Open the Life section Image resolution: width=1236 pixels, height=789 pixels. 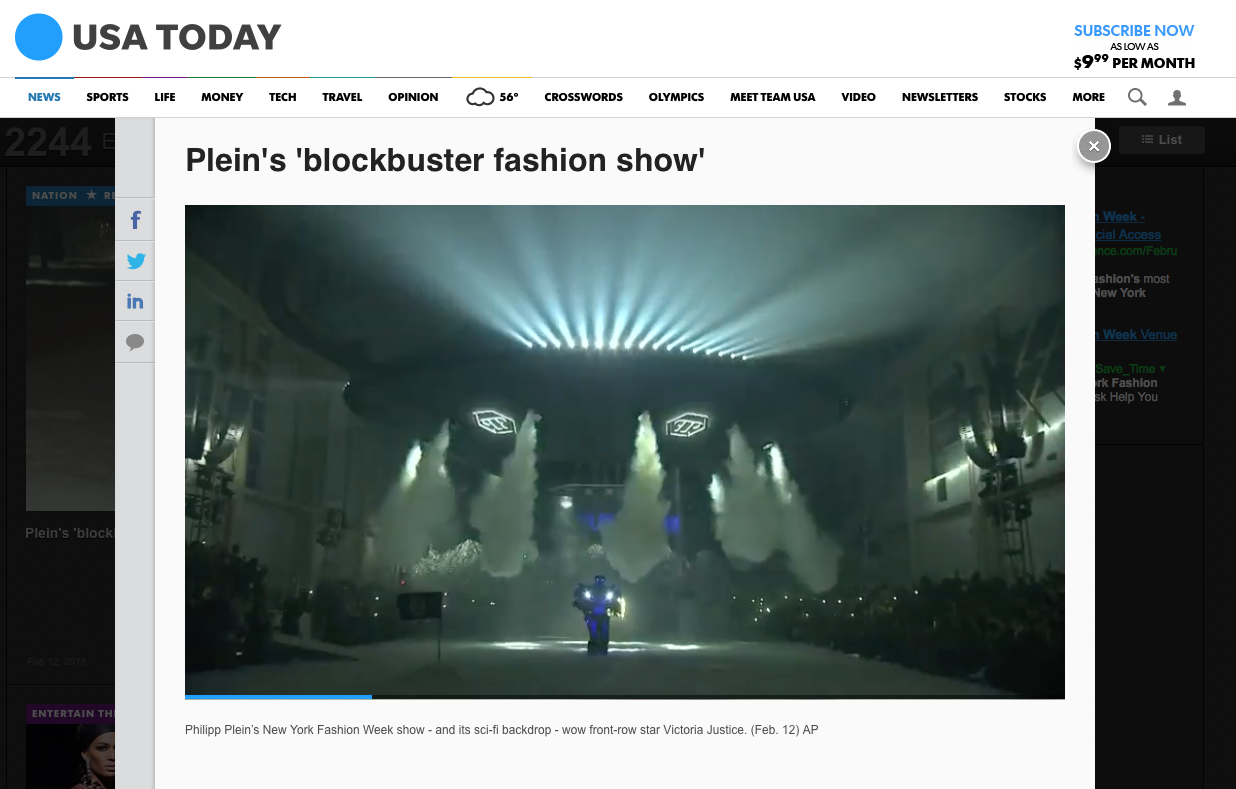(x=165, y=97)
